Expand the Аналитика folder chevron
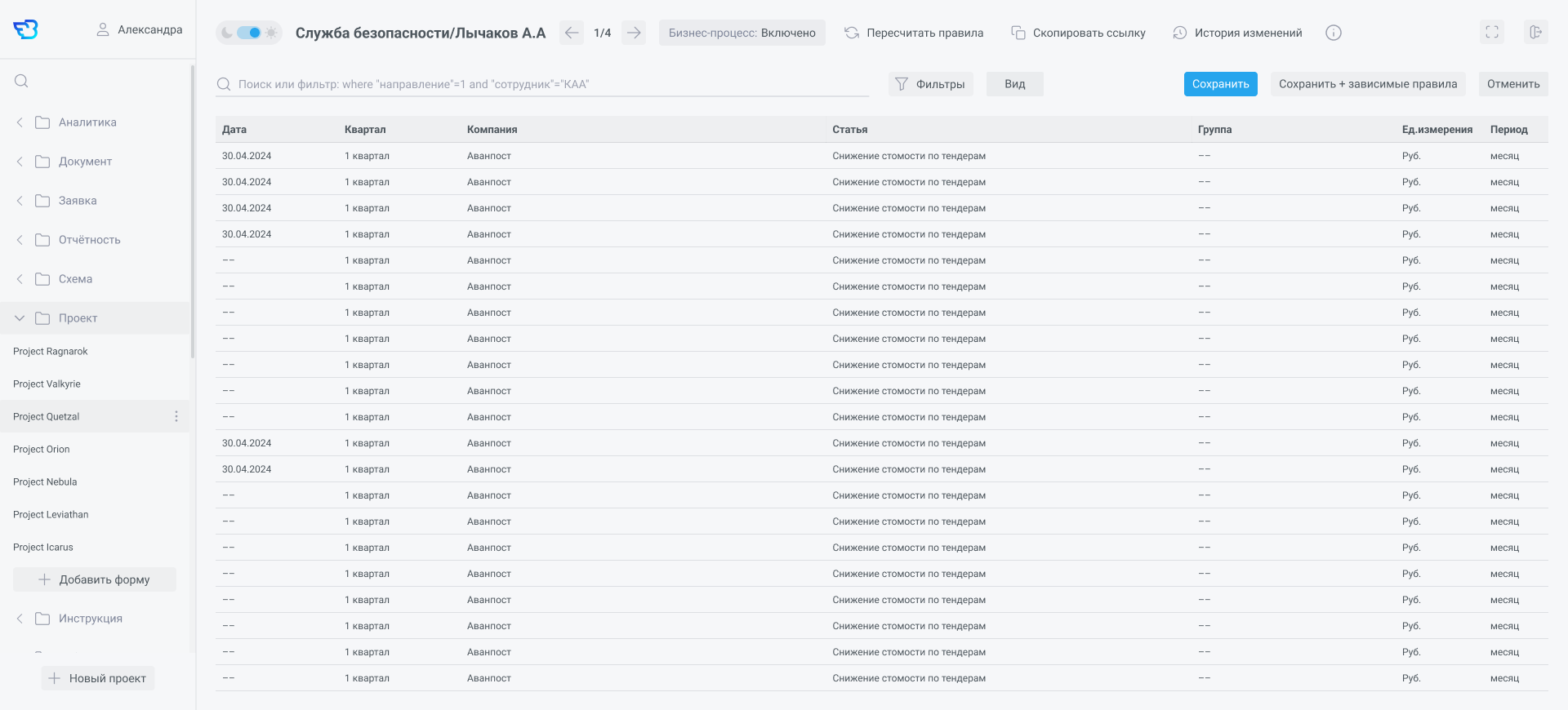1568x710 pixels. tap(20, 122)
